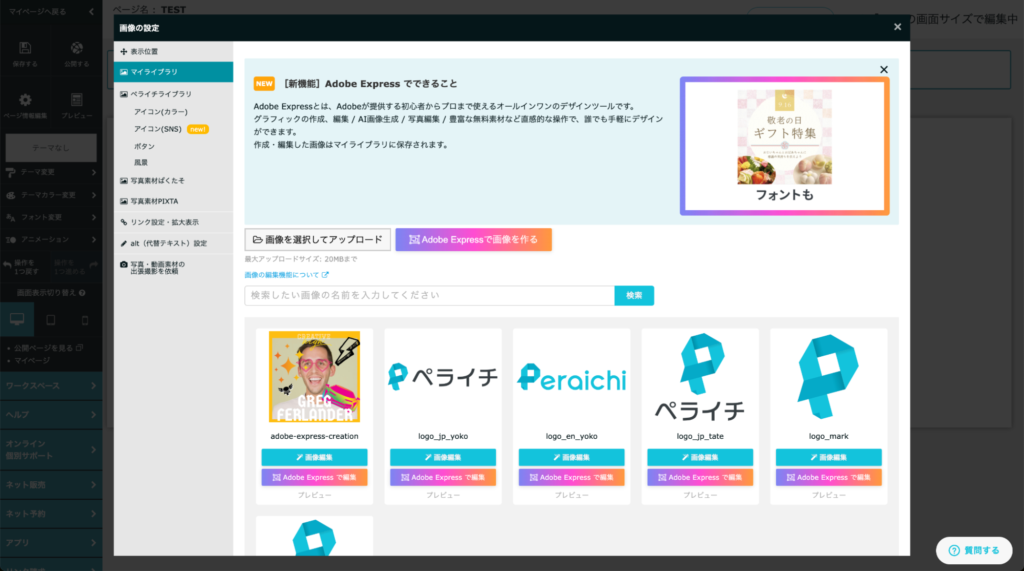This screenshot has height=571, width=1024.
Task: Click Adobe Express edit icon under adobe-express-creation
Action: coord(275,478)
